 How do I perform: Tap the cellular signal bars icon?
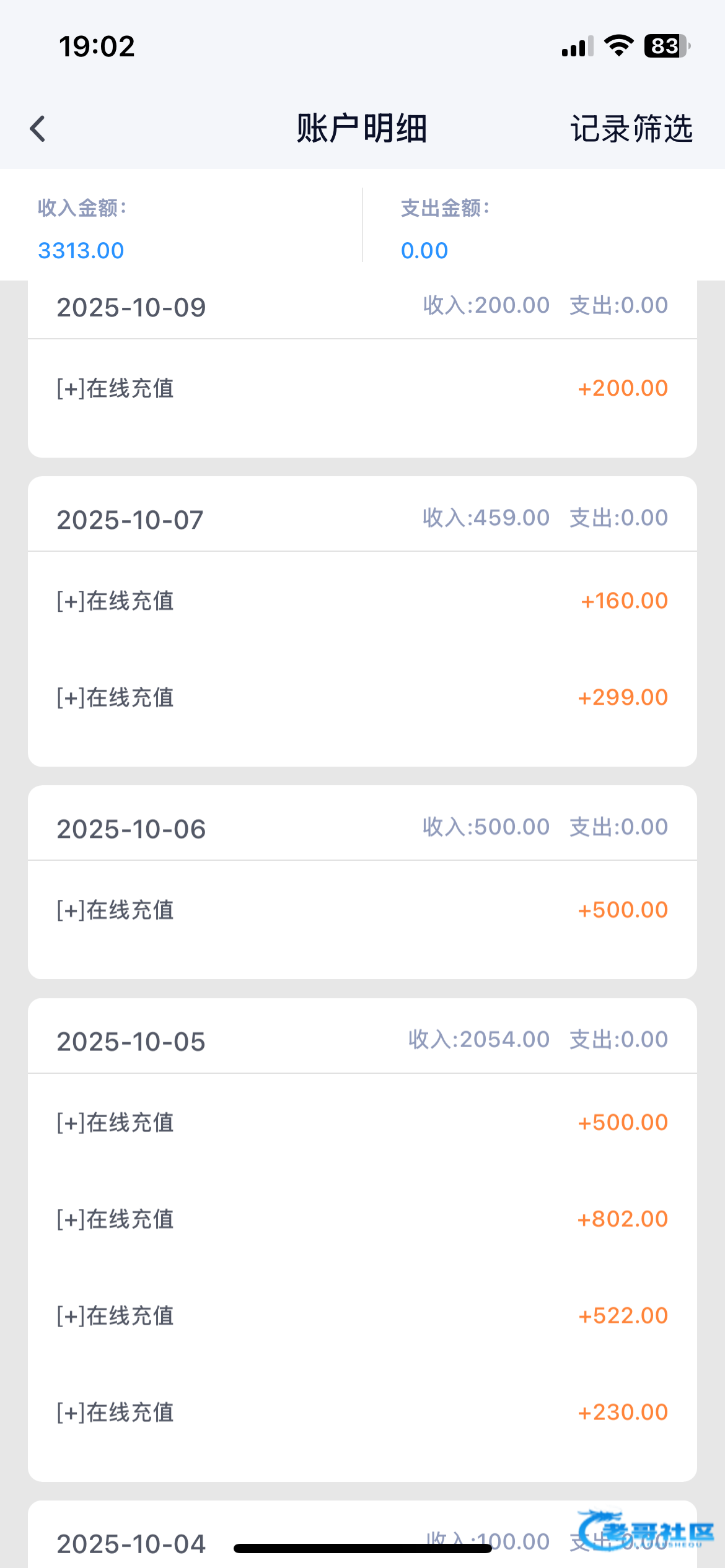(x=577, y=46)
